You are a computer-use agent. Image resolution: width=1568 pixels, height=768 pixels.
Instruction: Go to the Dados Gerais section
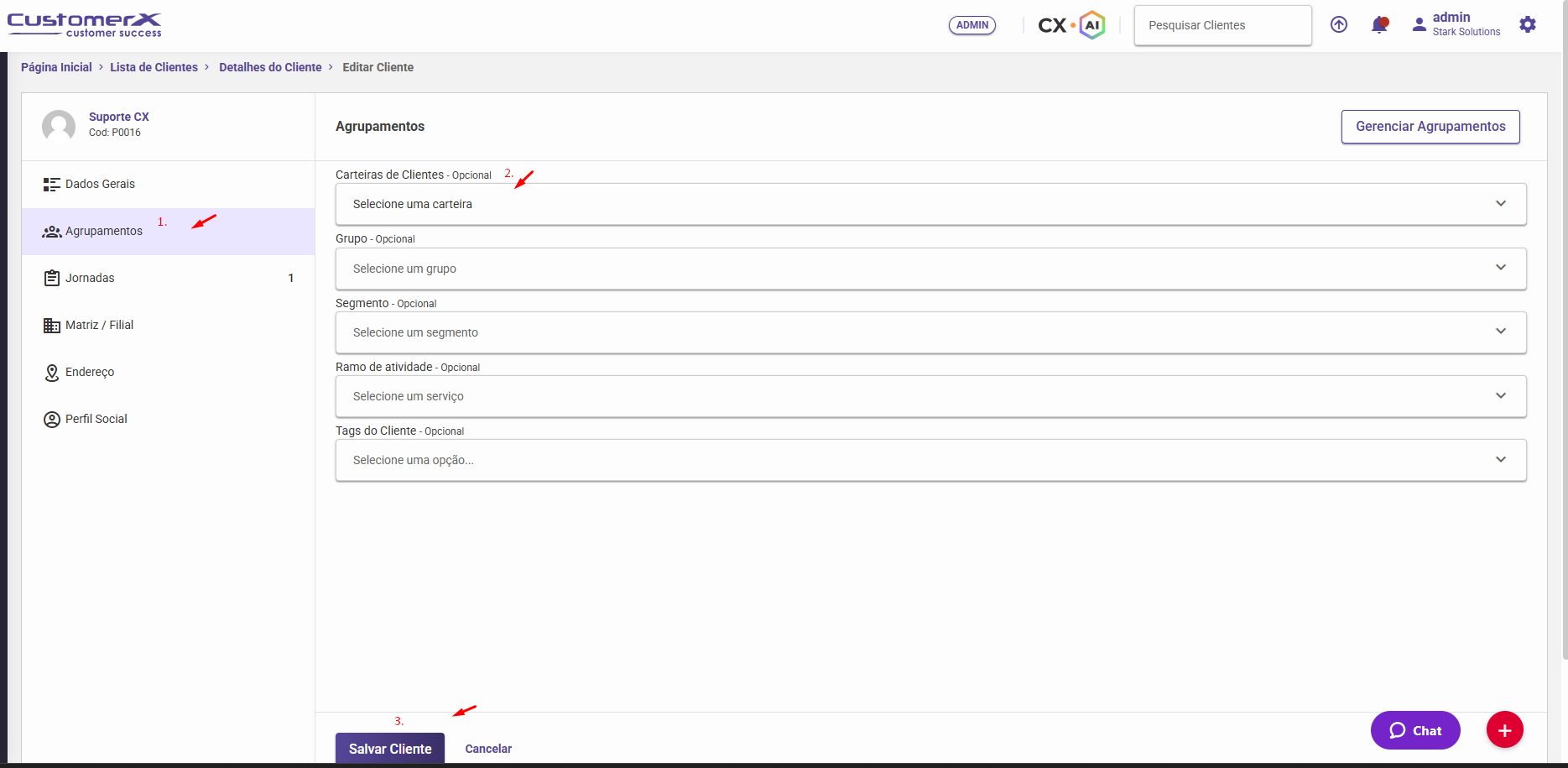[168, 185]
